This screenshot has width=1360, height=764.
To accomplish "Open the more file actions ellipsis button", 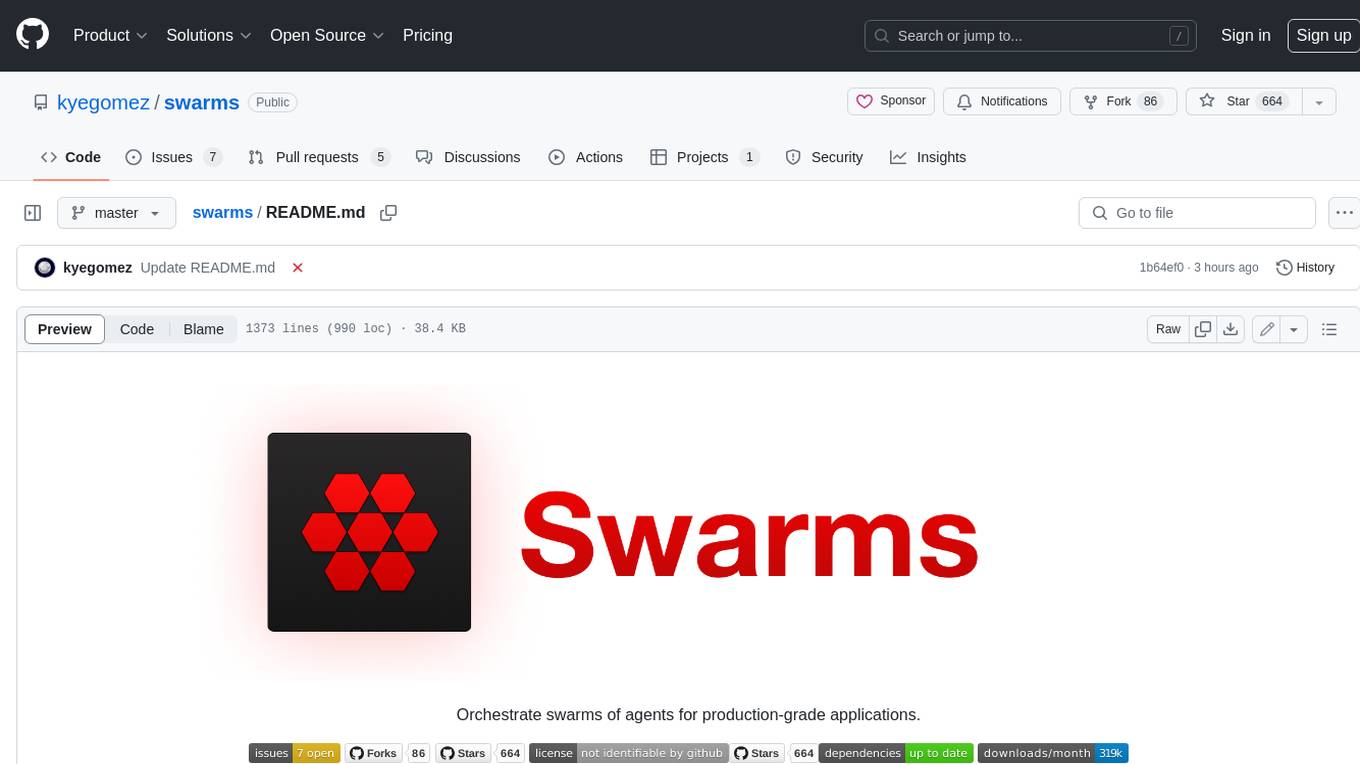I will pyautogui.click(x=1345, y=213).
